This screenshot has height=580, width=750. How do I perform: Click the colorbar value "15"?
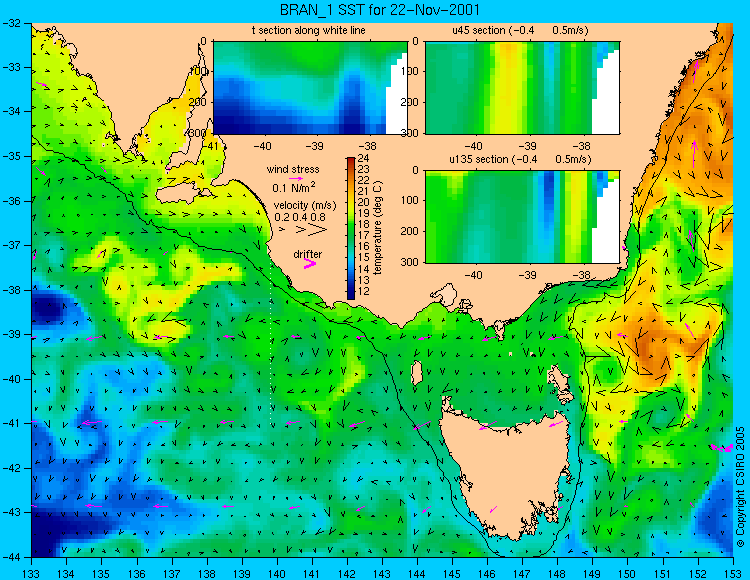[x=364, y=258]
